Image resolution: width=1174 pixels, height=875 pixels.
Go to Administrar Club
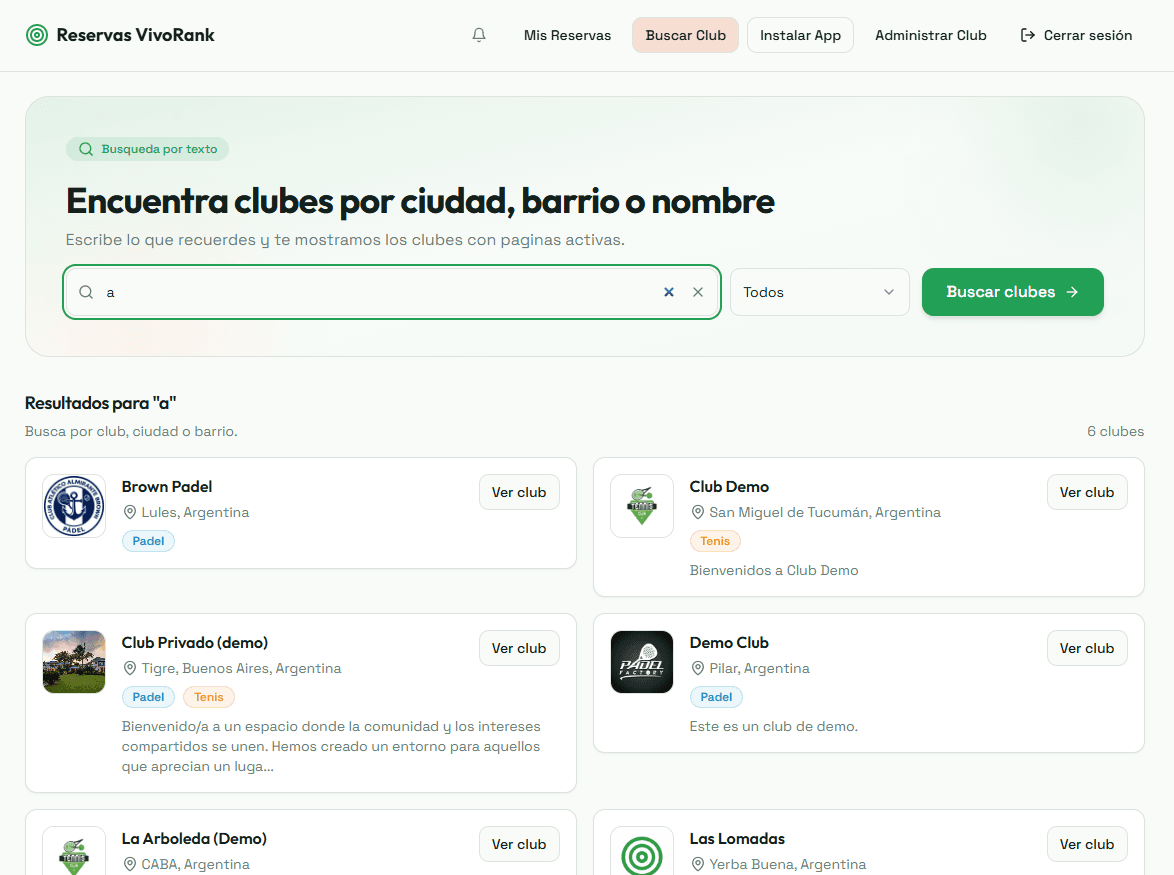tap(930, 35)
